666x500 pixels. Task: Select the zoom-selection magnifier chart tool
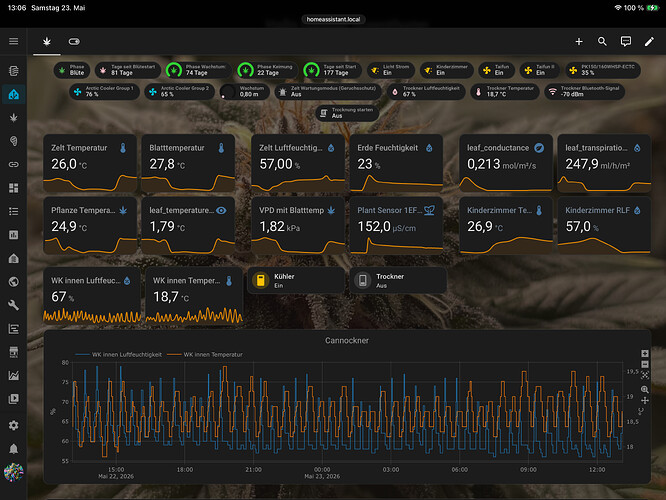[x=645, y=389]
